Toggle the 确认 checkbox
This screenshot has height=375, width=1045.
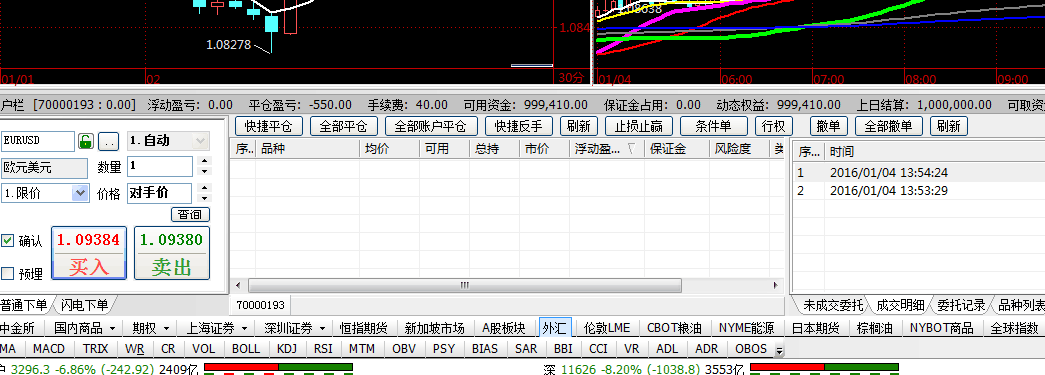coord(7,240)
